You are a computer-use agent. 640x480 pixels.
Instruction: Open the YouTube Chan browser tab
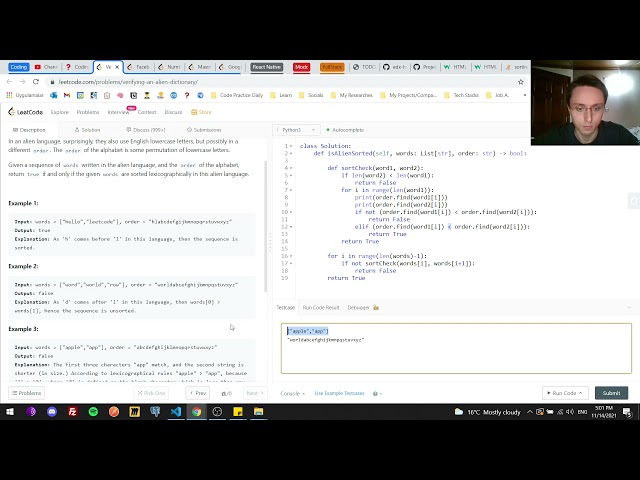point(46,67)
